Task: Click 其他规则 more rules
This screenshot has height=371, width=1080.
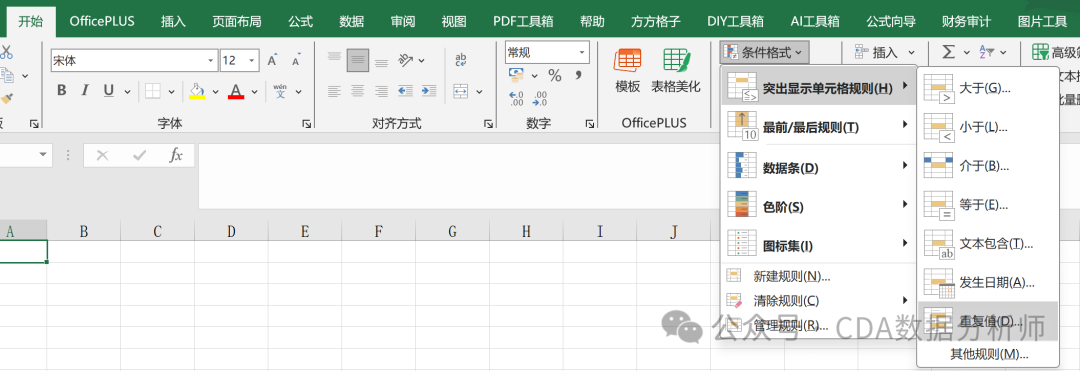Action: tap(988, 354)
